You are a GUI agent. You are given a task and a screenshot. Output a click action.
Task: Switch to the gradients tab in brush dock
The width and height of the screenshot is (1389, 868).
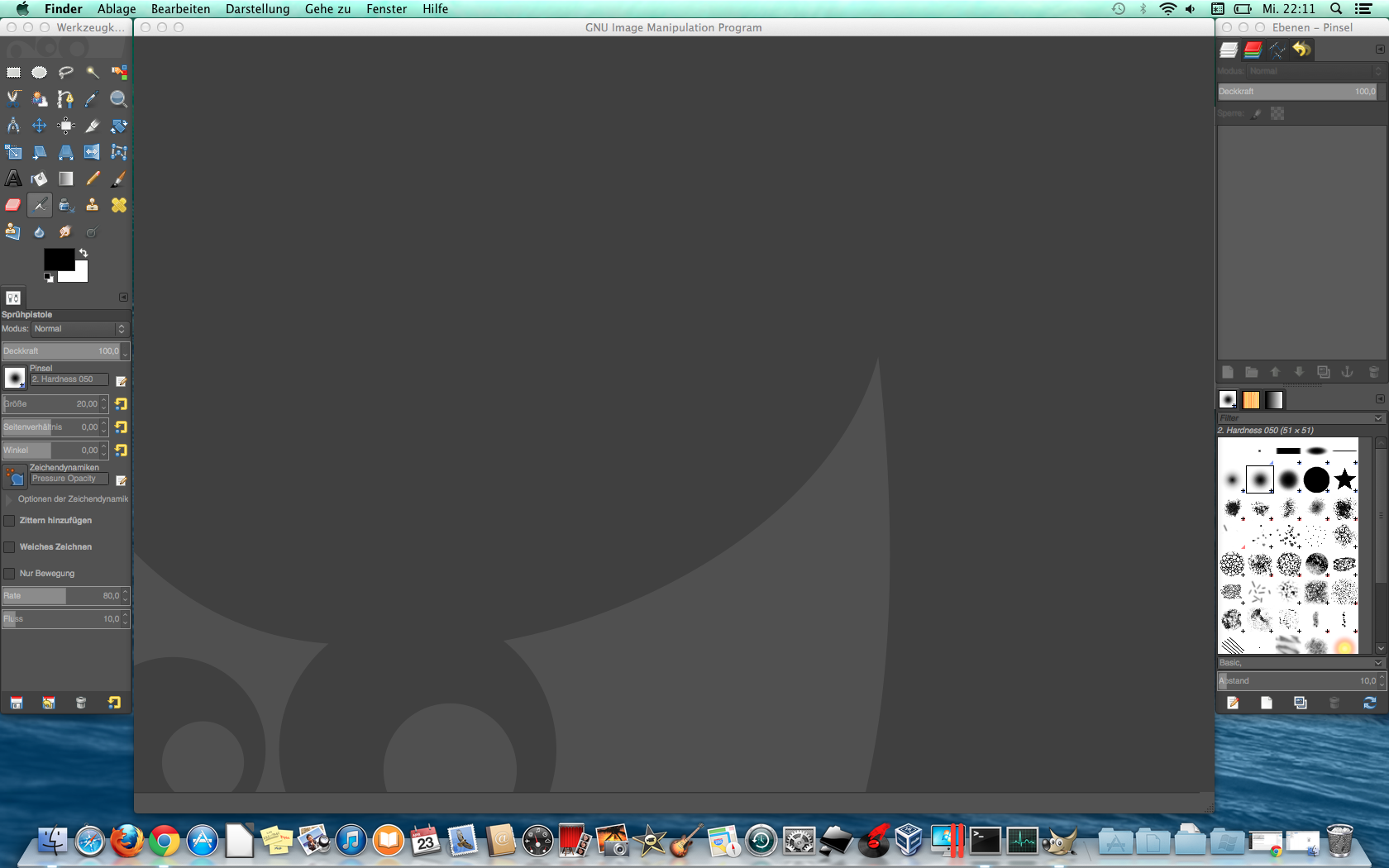[x=1274, y=400]
